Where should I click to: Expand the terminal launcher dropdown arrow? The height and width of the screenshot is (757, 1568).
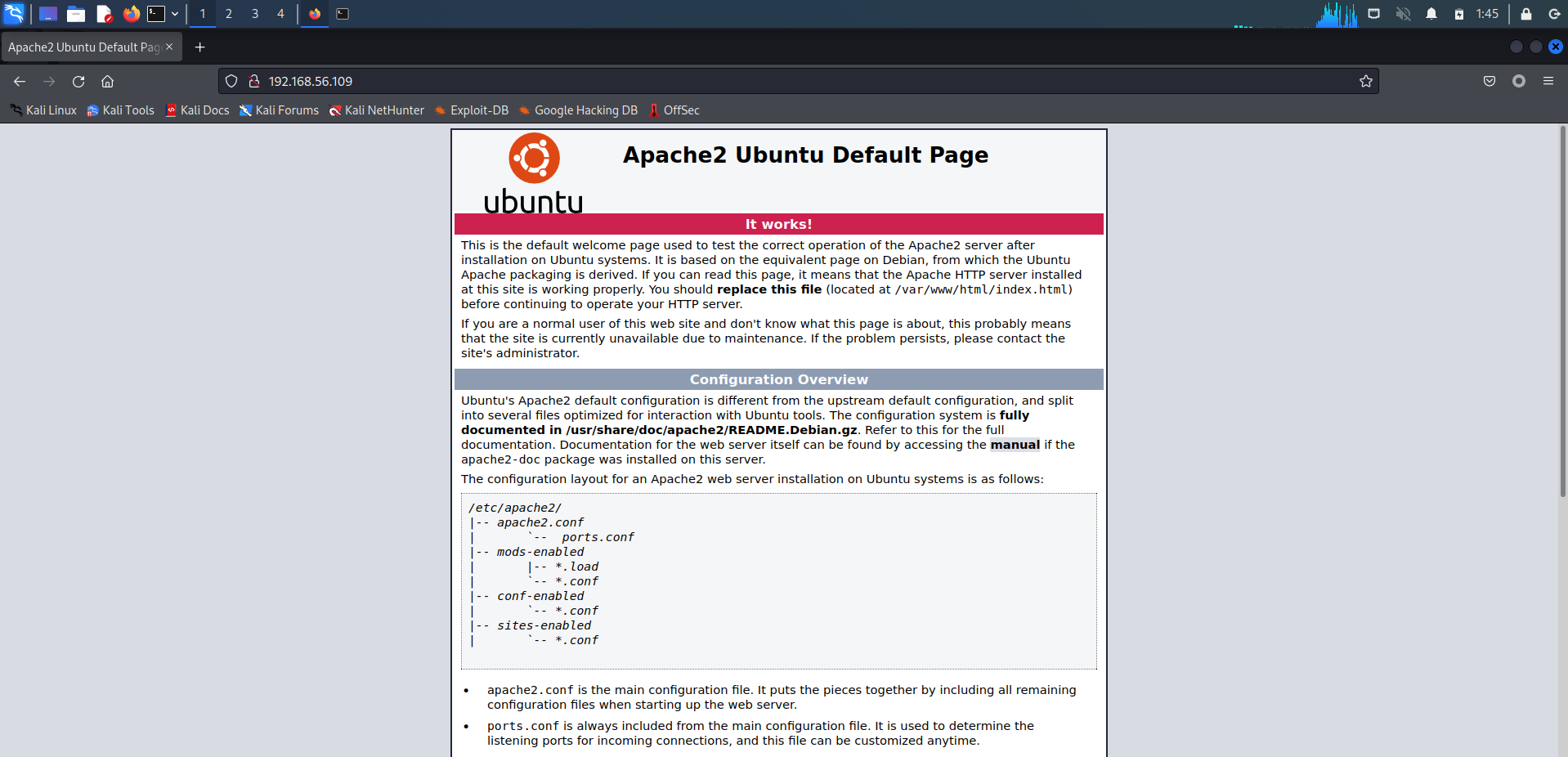pos(175,14)
